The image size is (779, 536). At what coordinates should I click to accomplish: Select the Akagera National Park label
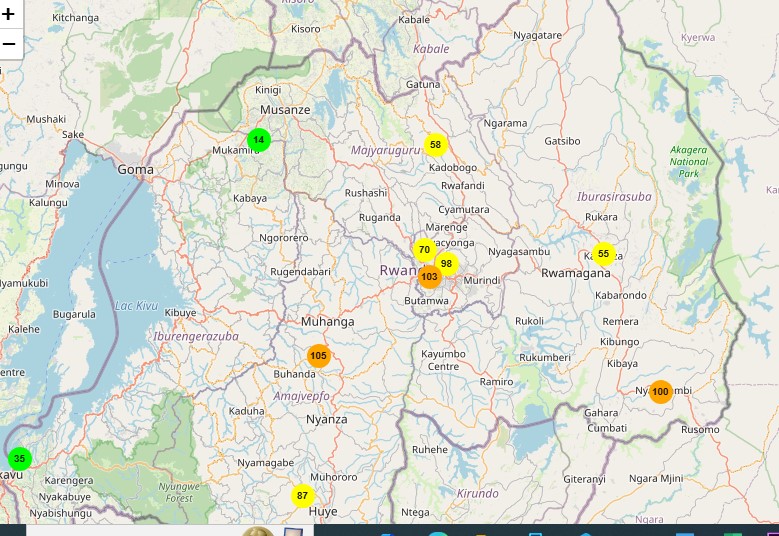pos(688,161)
